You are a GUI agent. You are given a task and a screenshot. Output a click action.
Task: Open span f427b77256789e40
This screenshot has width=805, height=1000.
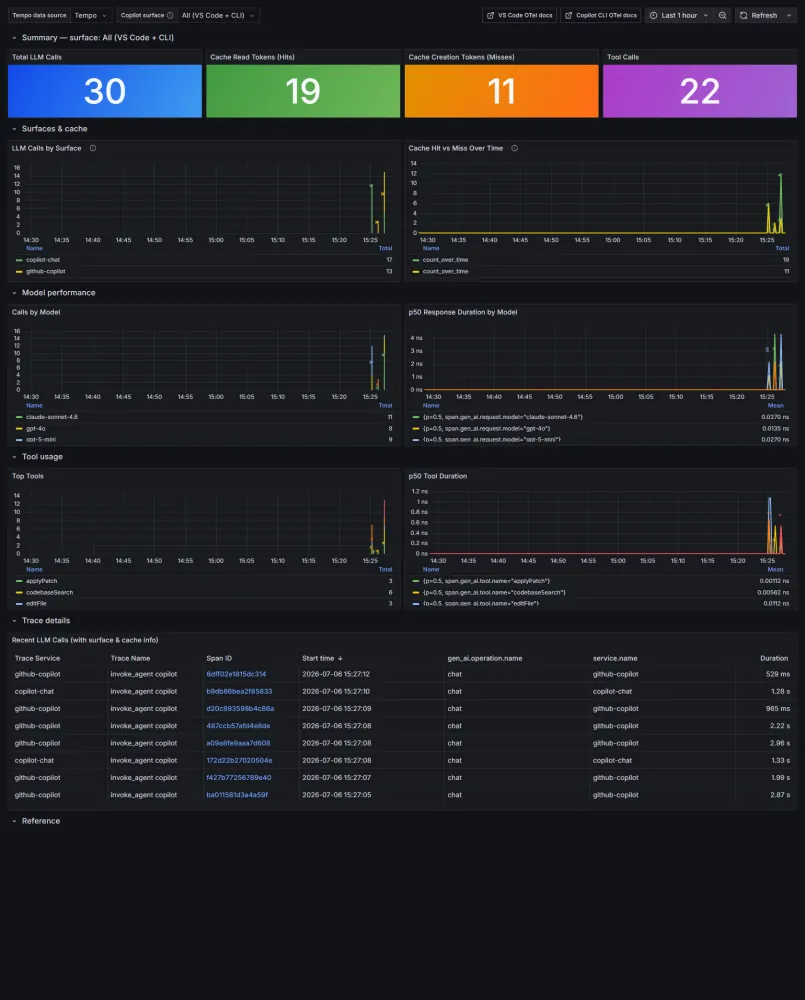click(x=239, y=777)
